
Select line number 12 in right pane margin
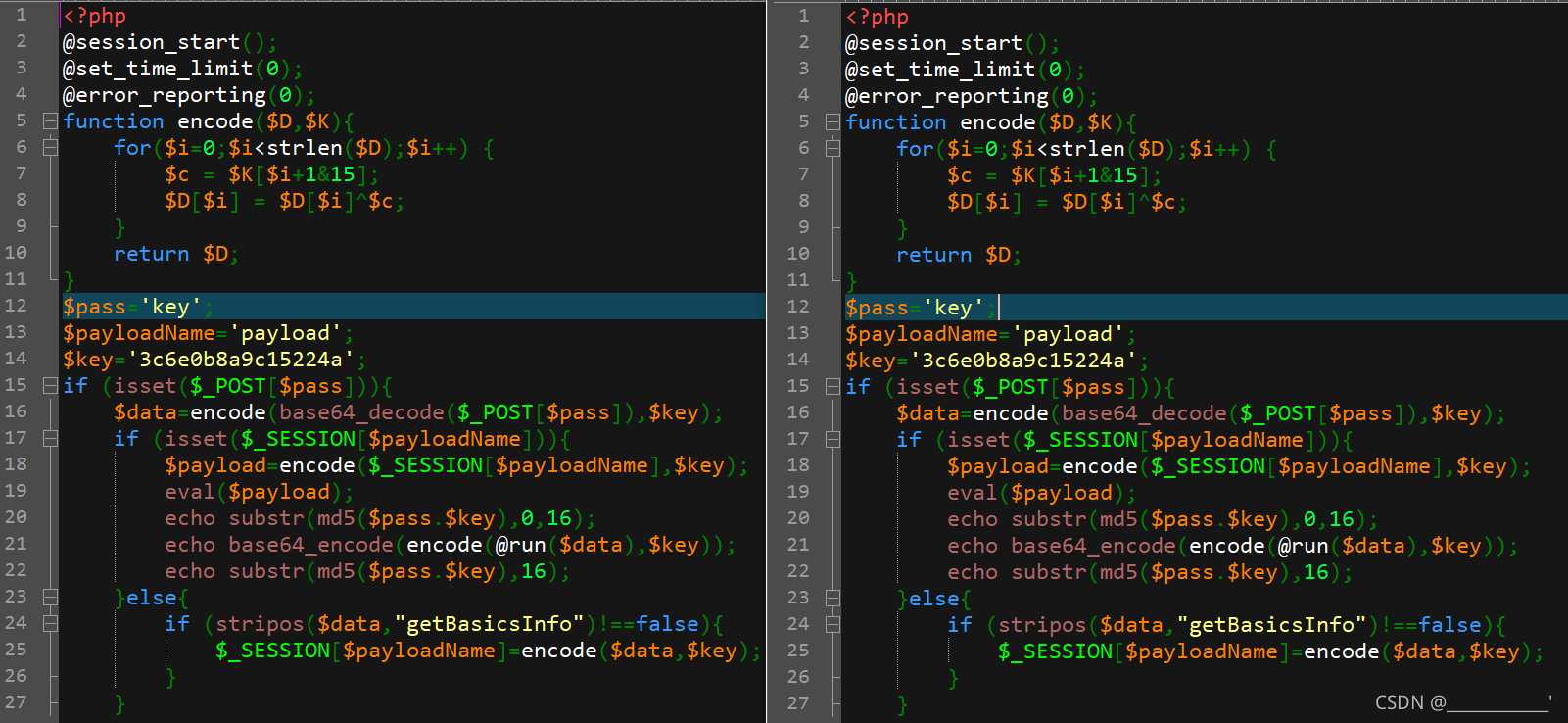click(798, 307)
